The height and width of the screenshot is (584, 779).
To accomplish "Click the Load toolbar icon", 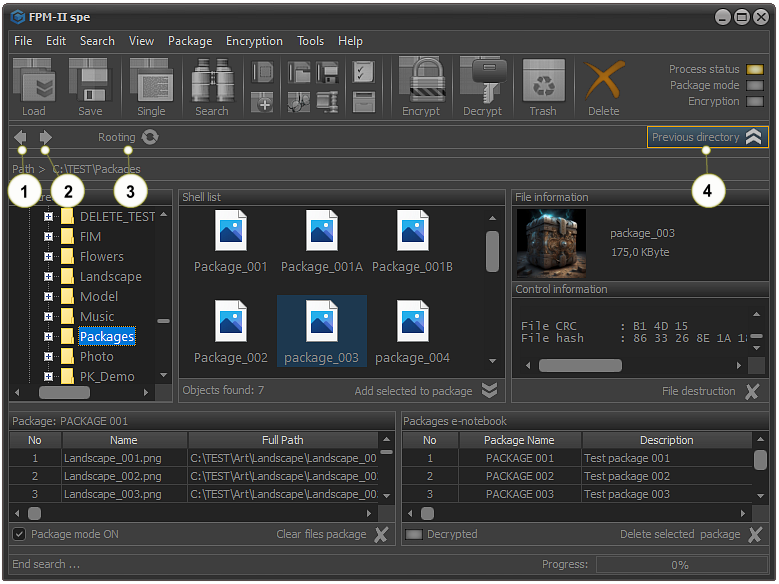I will point(33,81).
